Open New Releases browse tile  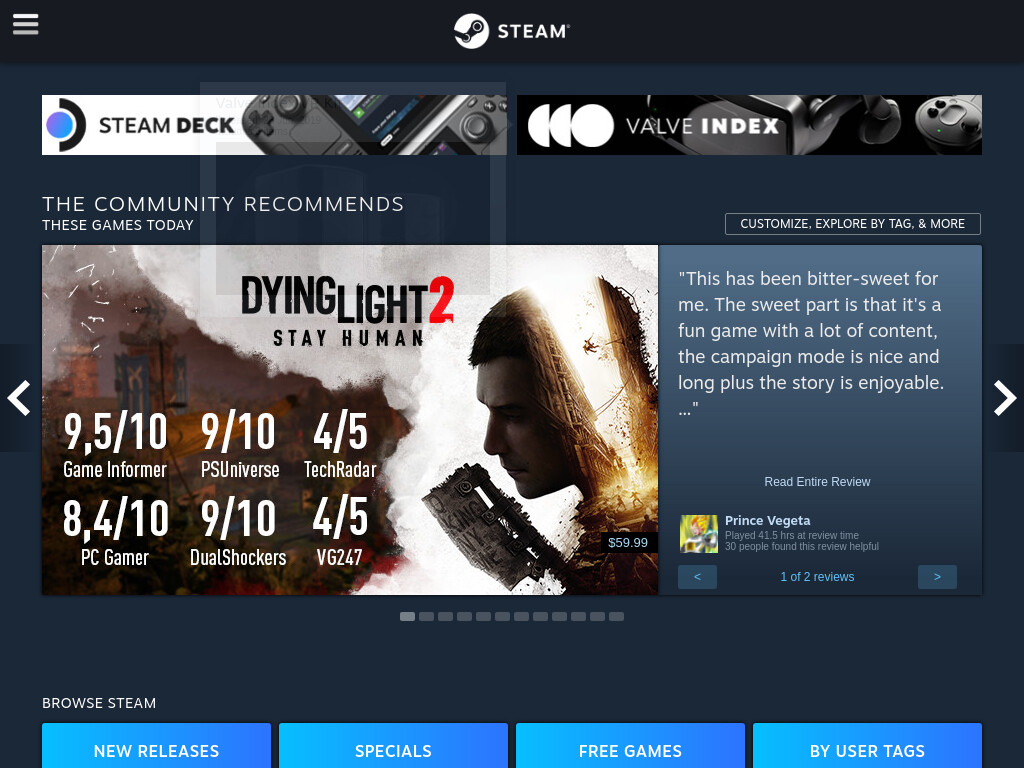156,746
